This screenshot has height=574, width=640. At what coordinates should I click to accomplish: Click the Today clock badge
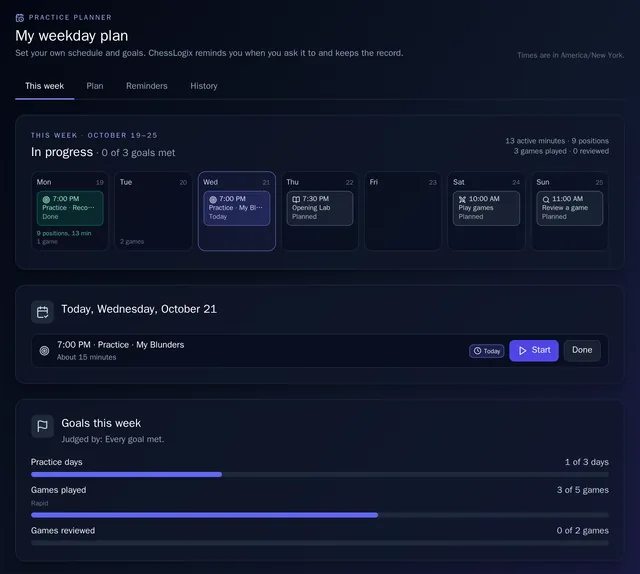click(x=487, y=351)
